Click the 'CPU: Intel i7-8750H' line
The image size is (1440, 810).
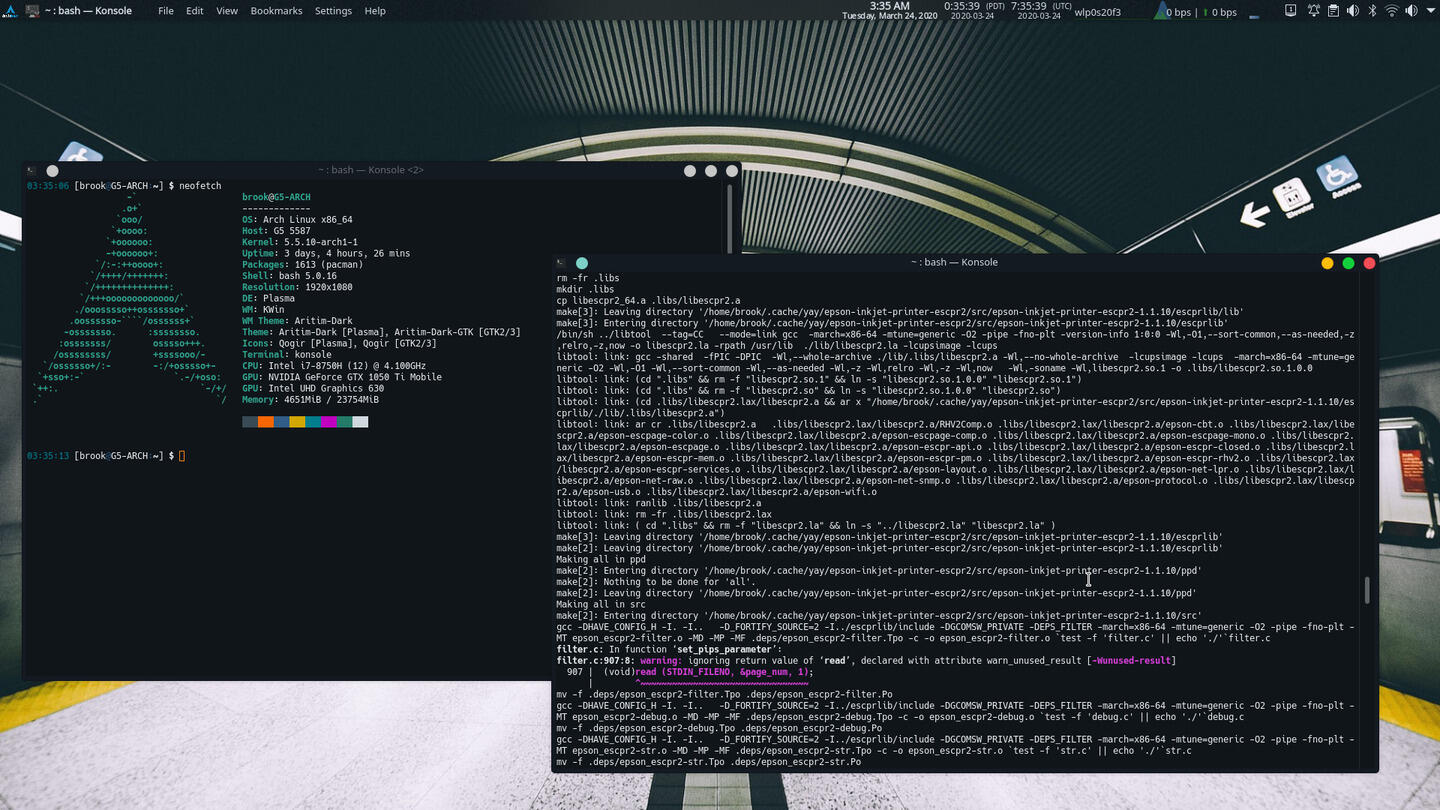(334, 366)
